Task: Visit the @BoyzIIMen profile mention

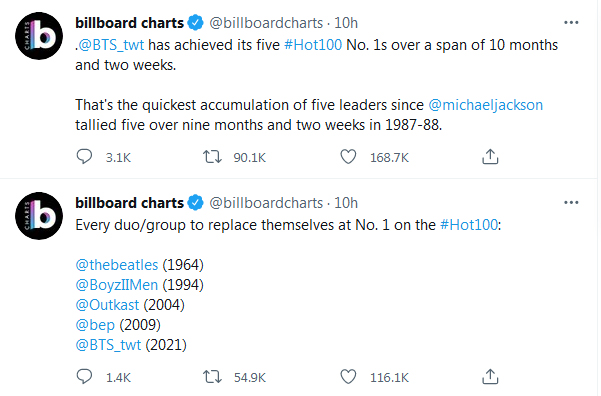Action: 117,285
